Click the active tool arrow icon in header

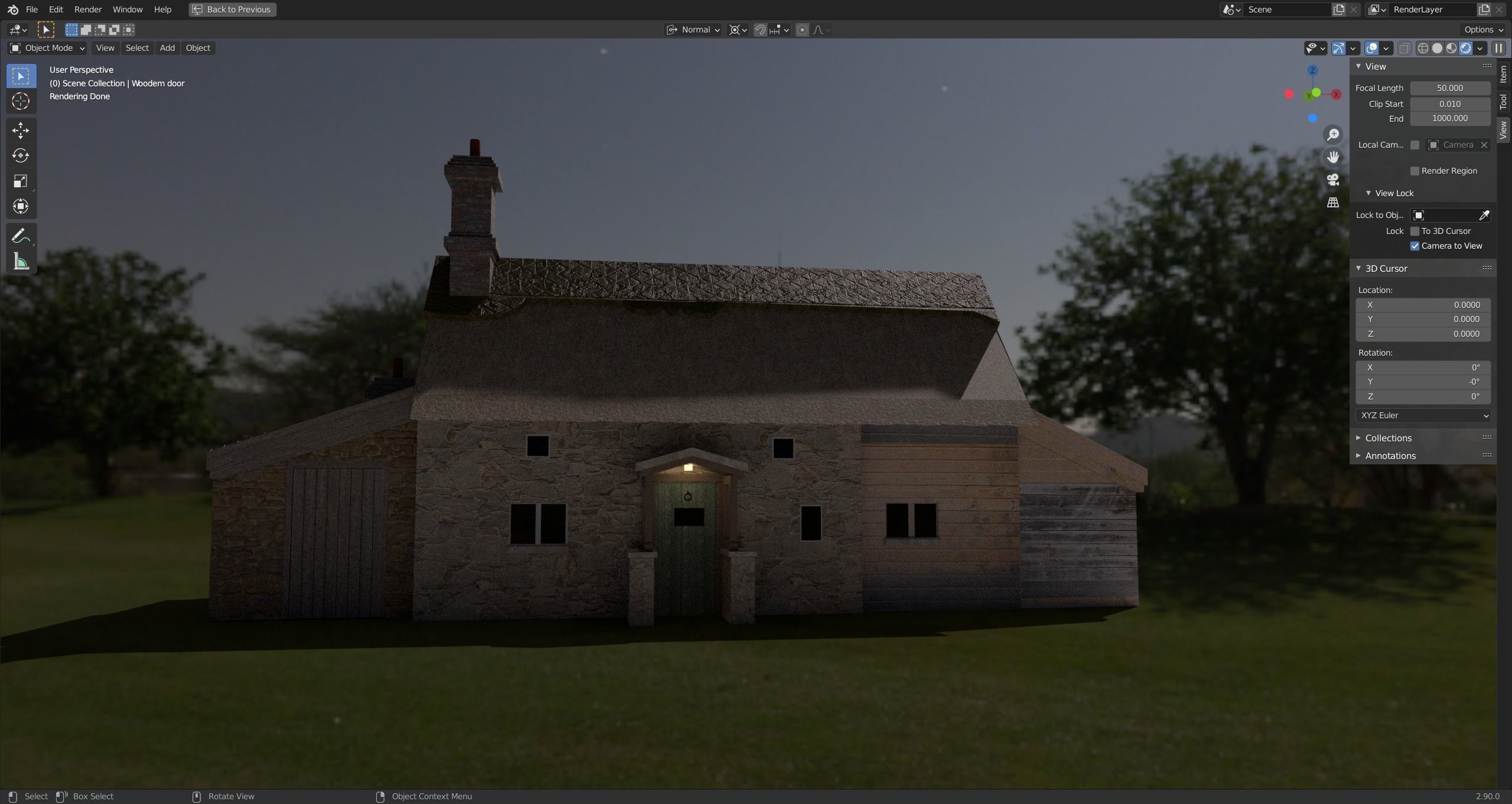point(45,30)
